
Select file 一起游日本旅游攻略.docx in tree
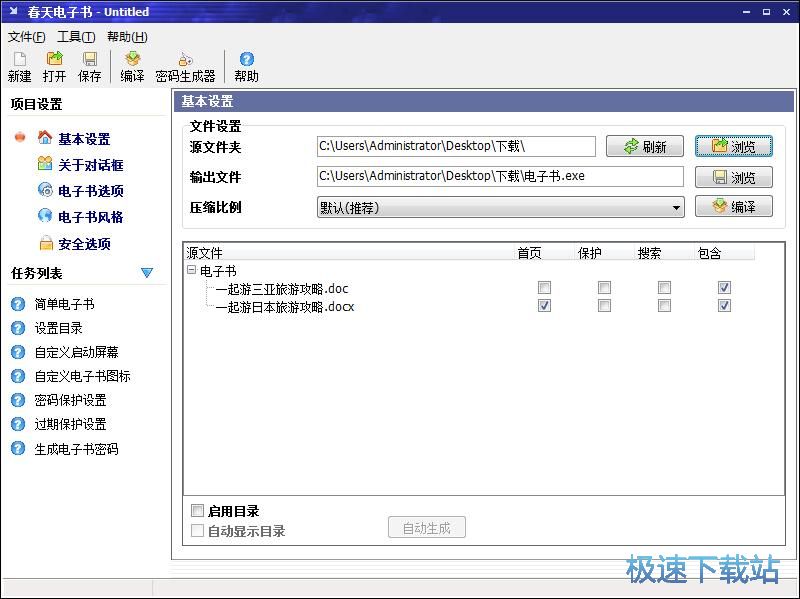pyautogui.click(x=285, y=307)
